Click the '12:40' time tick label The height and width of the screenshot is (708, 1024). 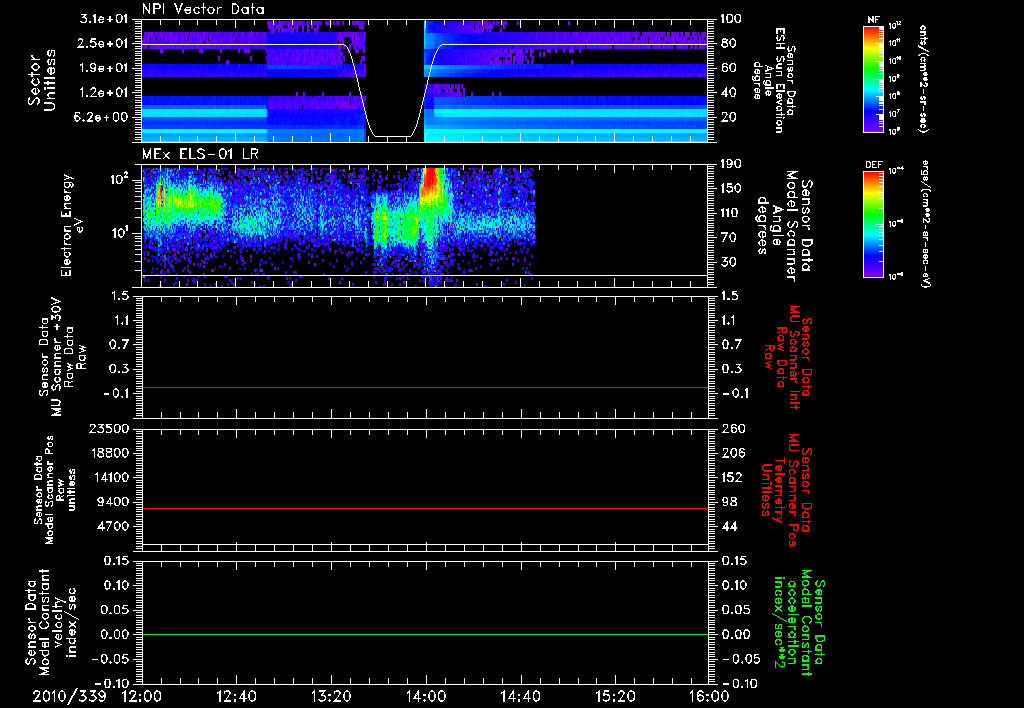tap(236, 696)
